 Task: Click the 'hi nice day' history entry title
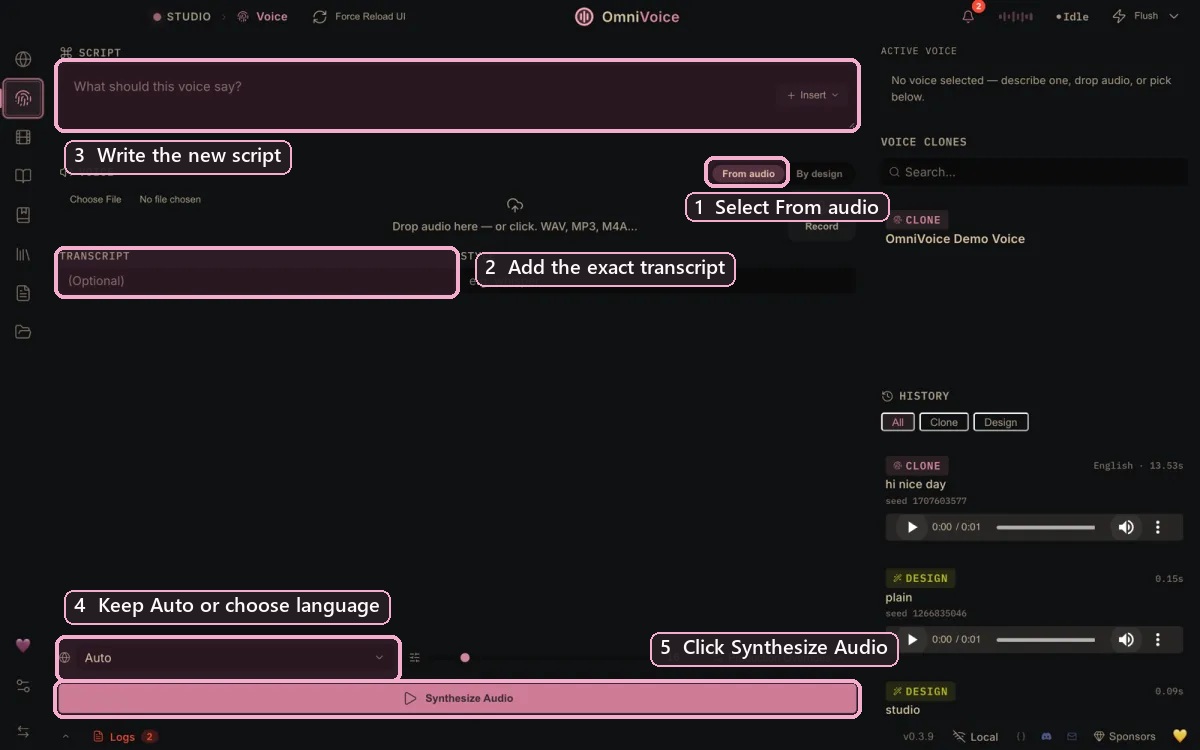click(915, 484)
